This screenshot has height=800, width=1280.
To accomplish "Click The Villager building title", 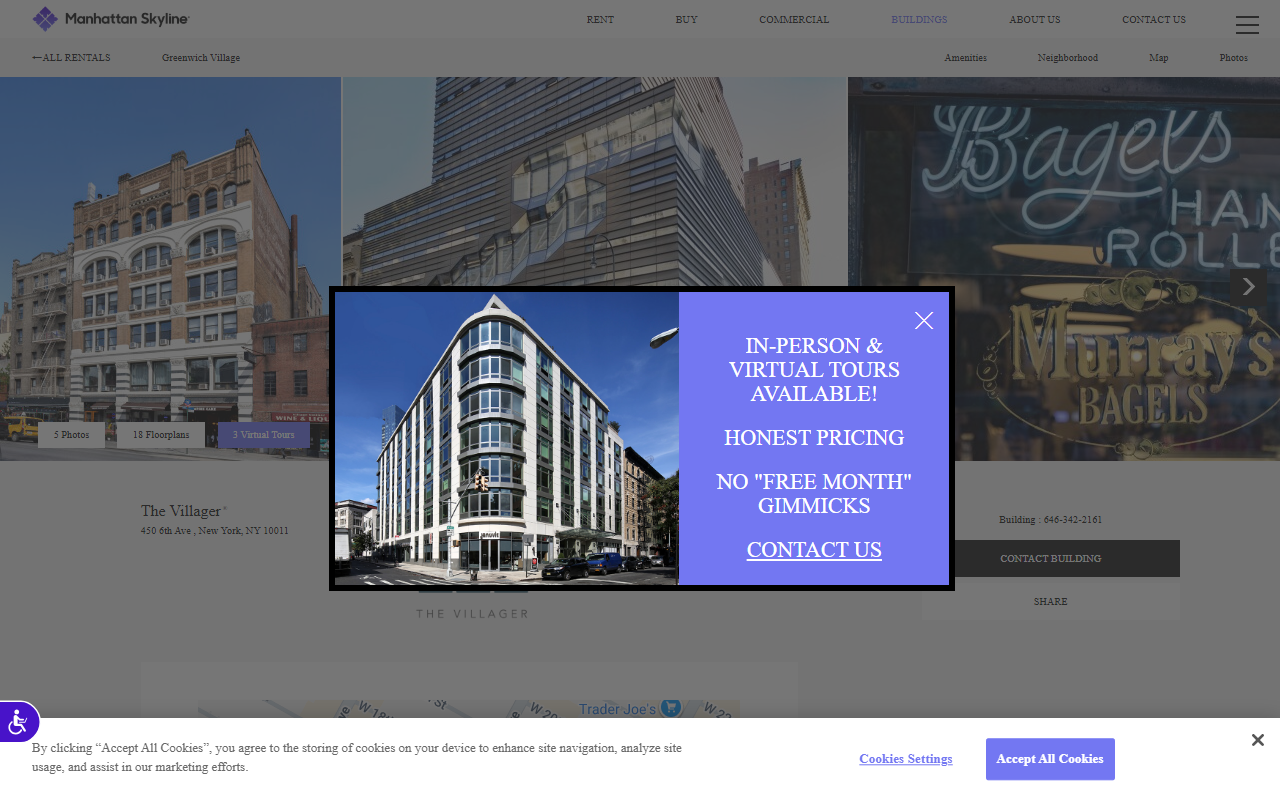I will [x=181, y=511].
